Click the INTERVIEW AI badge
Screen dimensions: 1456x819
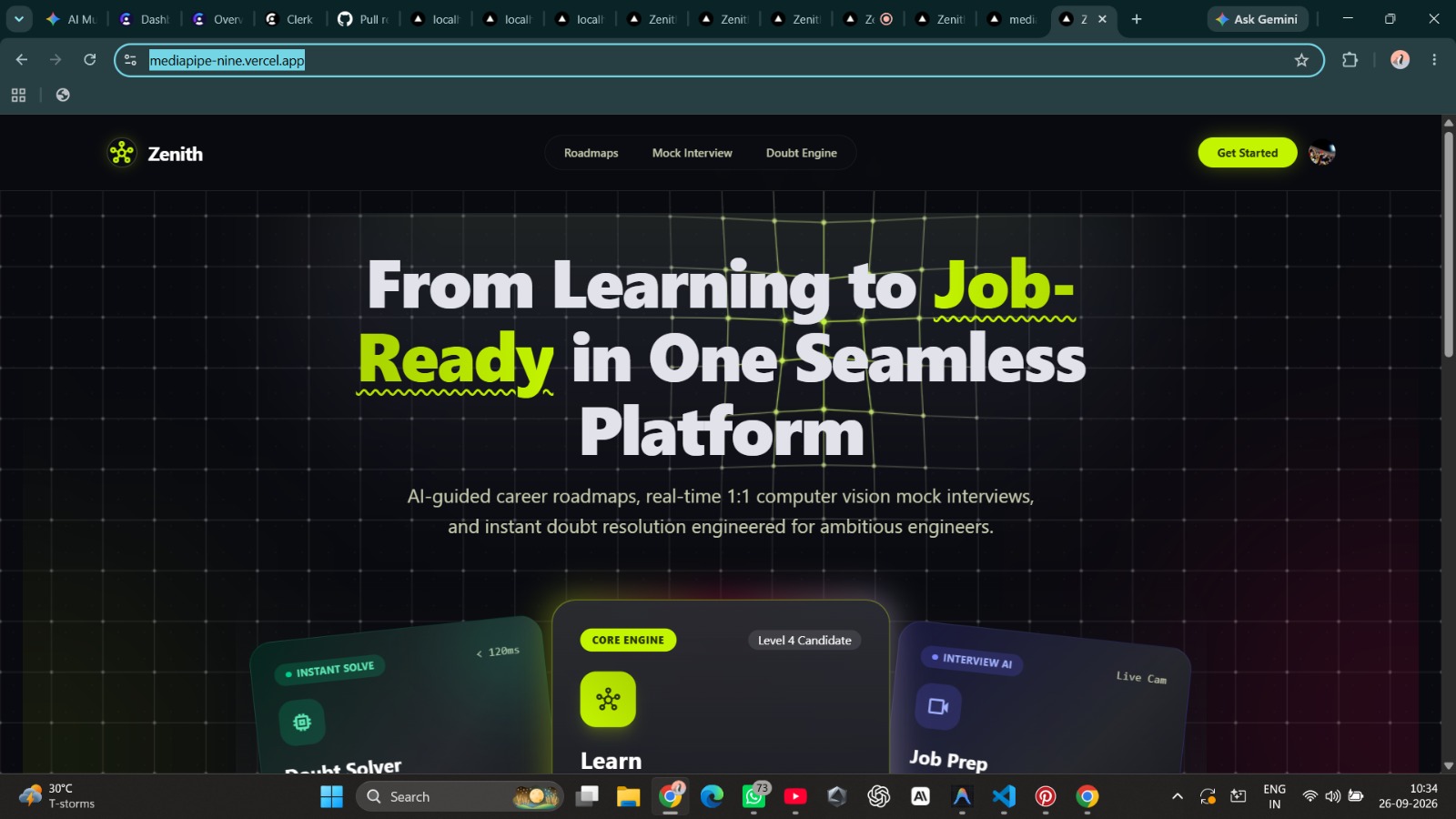(x=972, y=661)
